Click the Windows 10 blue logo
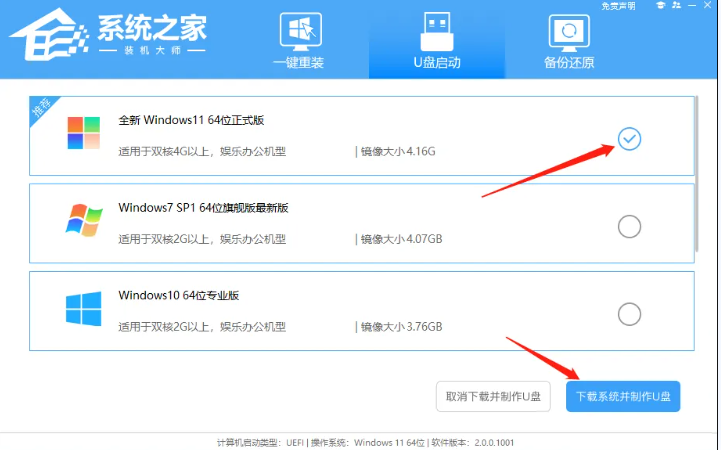721x450 pixels. point(84,308)
